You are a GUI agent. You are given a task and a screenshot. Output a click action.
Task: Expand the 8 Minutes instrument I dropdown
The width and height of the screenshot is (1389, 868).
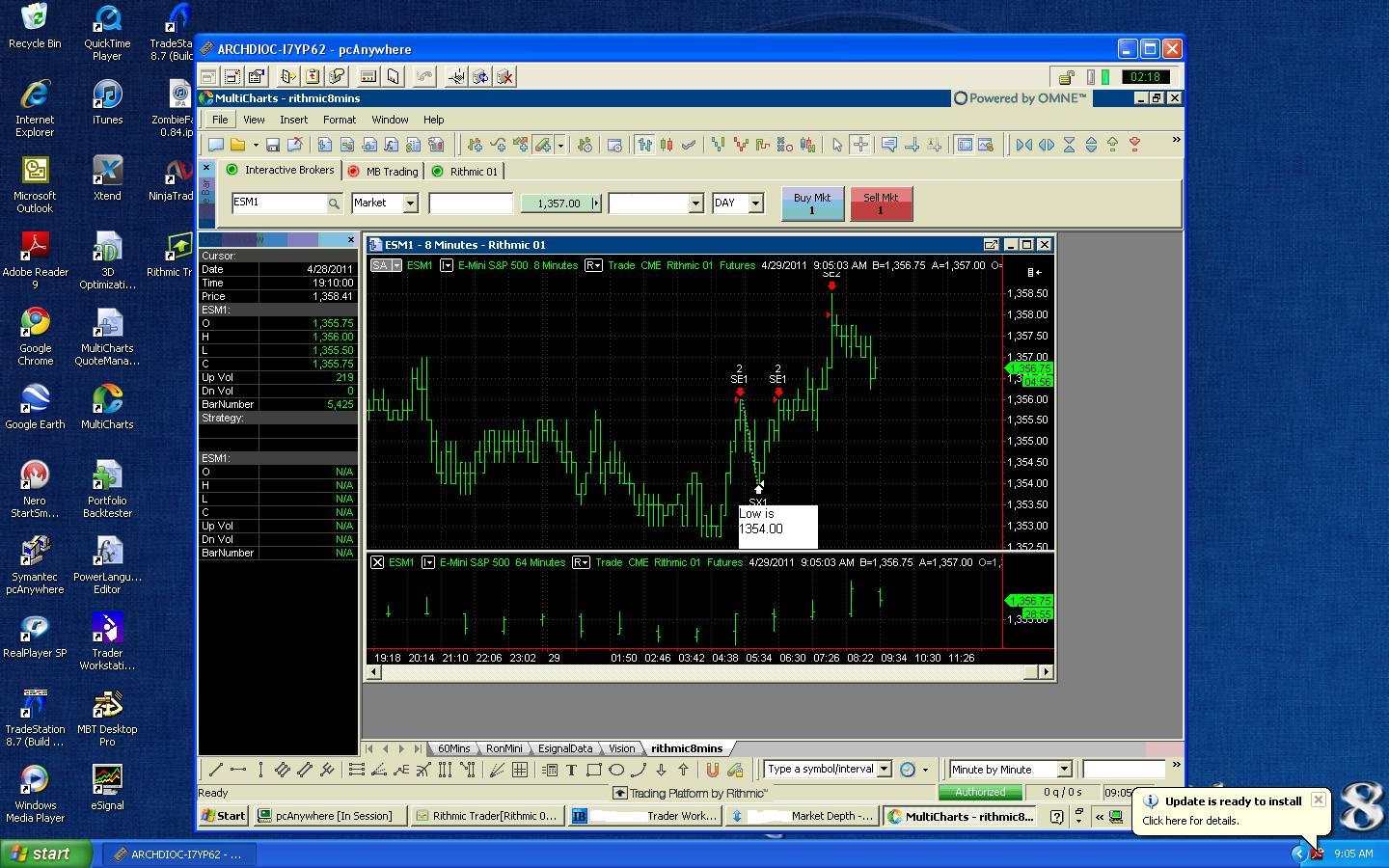point(447,265)
